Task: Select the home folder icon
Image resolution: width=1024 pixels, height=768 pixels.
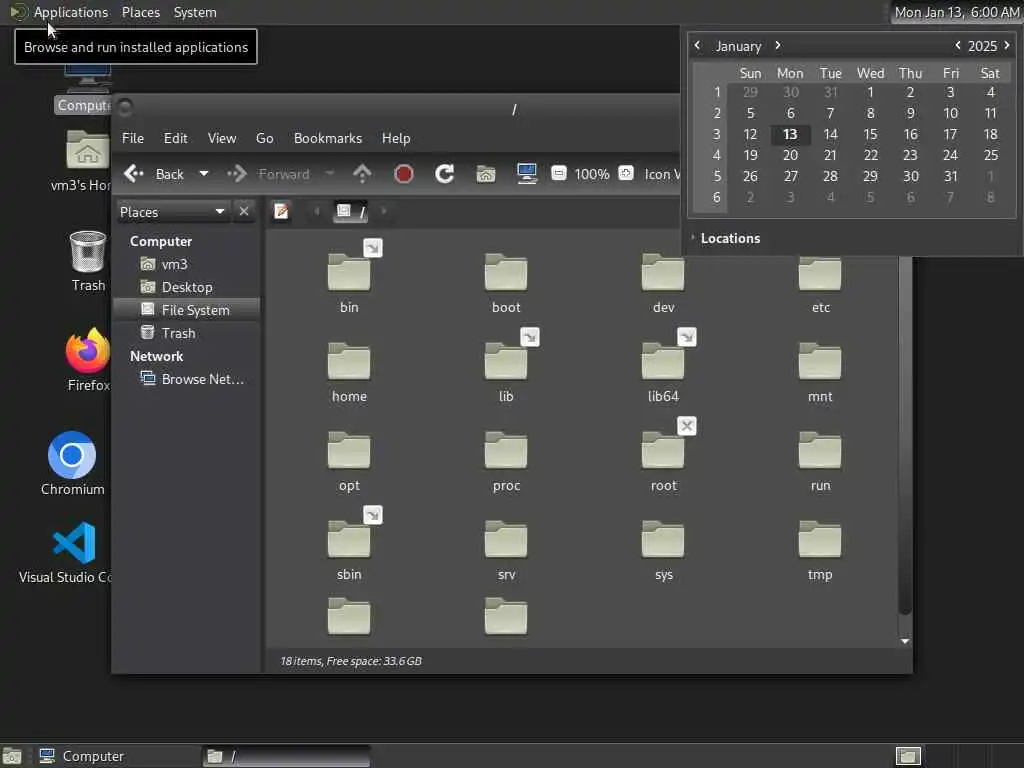Action: 349,361
